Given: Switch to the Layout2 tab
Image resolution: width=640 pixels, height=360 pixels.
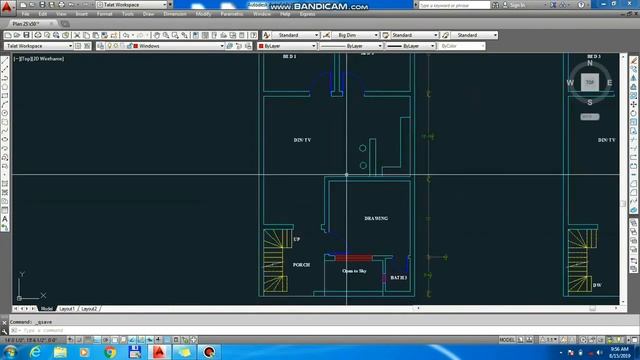Looking at the screenshot, I should [x=89, y=309].
